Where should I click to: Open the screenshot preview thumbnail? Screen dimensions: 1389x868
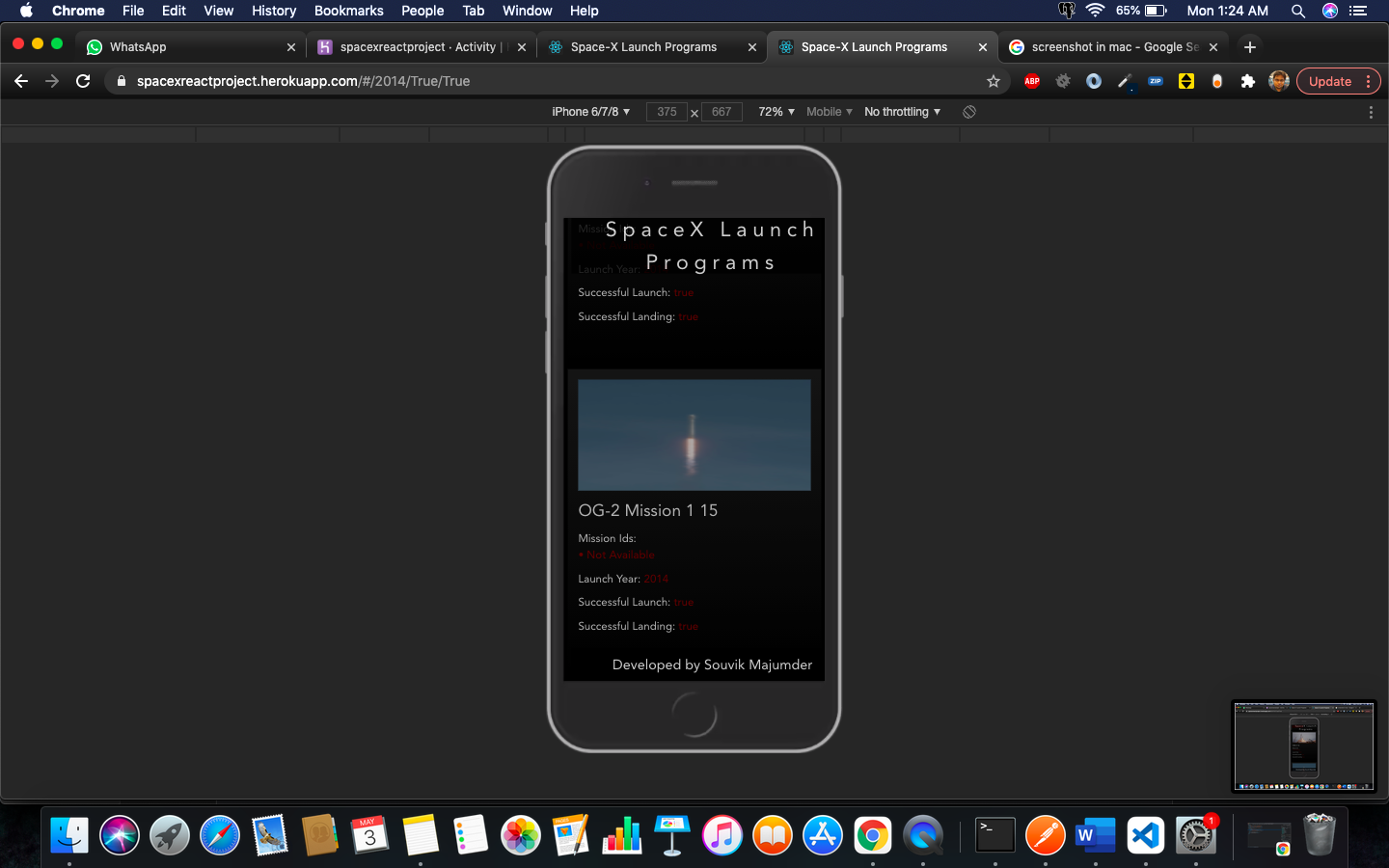point(1304,746)
